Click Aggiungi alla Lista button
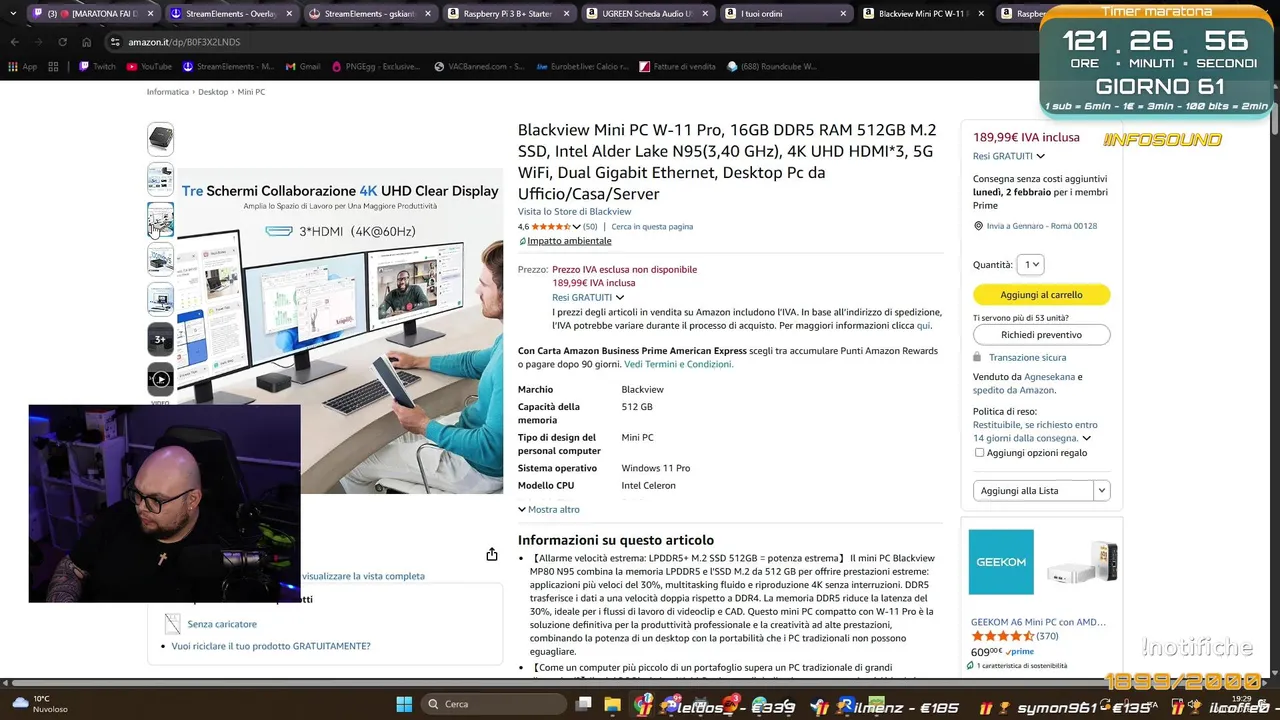The height and width of the screenshot is (720, 1280). click(1033, 491)
